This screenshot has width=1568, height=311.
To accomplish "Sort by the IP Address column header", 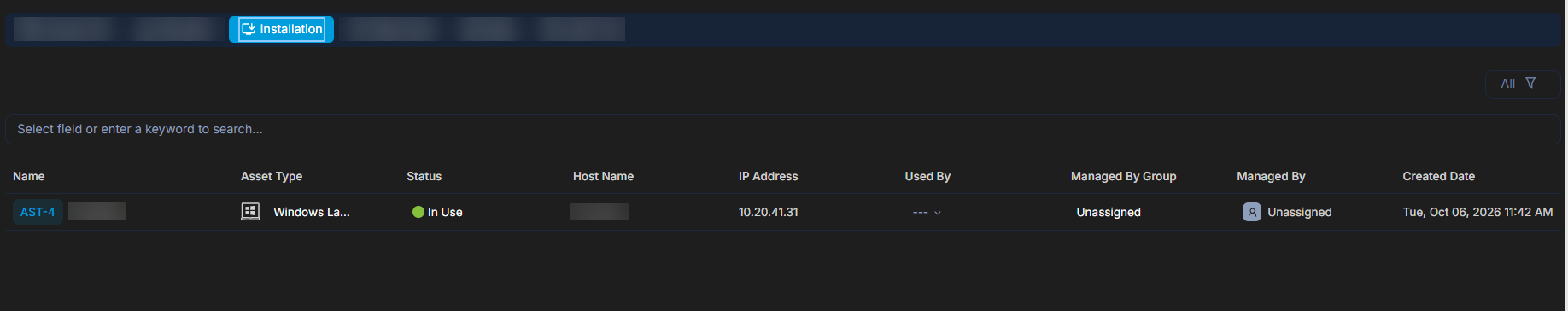I will tap(769, 176).
